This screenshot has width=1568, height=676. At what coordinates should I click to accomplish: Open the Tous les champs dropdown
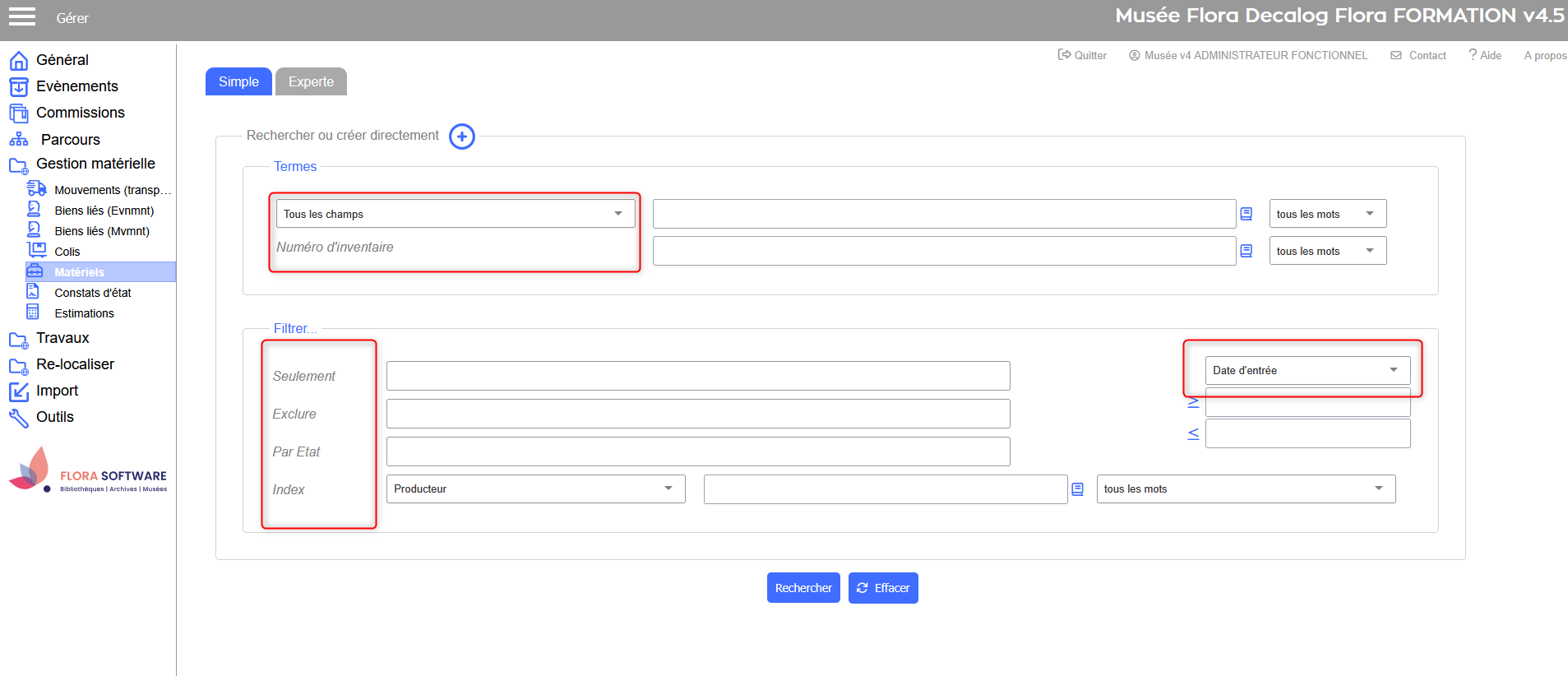tap(455, 214)
